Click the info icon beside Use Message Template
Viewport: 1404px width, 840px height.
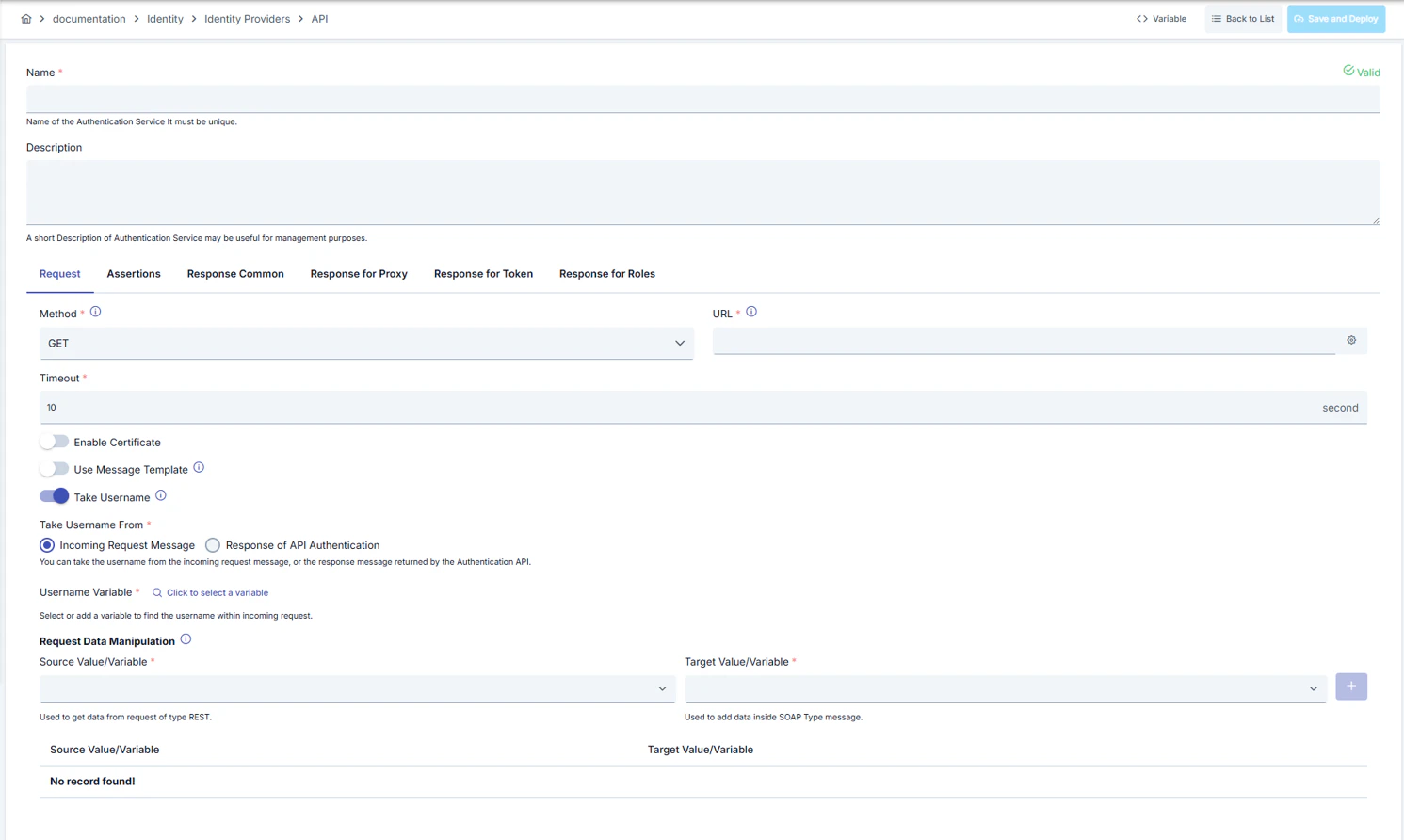(199, 467)
